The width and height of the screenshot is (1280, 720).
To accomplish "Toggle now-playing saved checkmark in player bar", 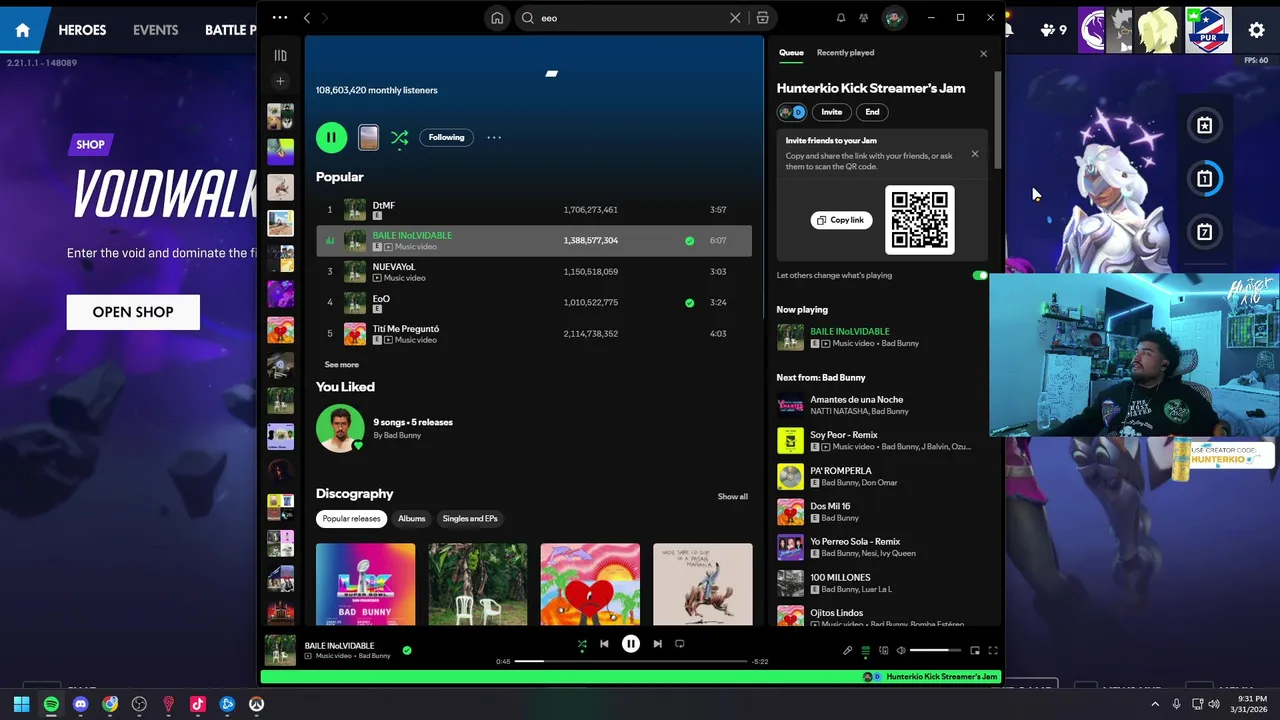I will [x=406, y=650].
